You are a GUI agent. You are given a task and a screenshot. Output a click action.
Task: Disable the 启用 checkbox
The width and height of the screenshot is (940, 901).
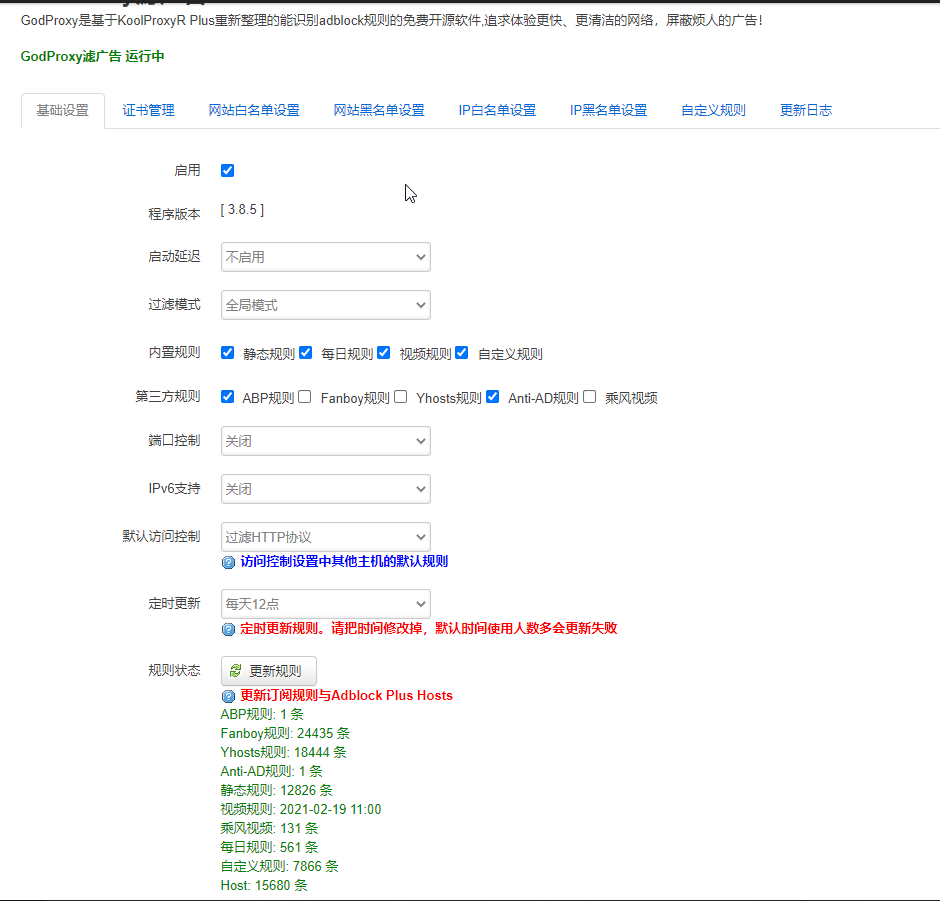pos(227,170)
